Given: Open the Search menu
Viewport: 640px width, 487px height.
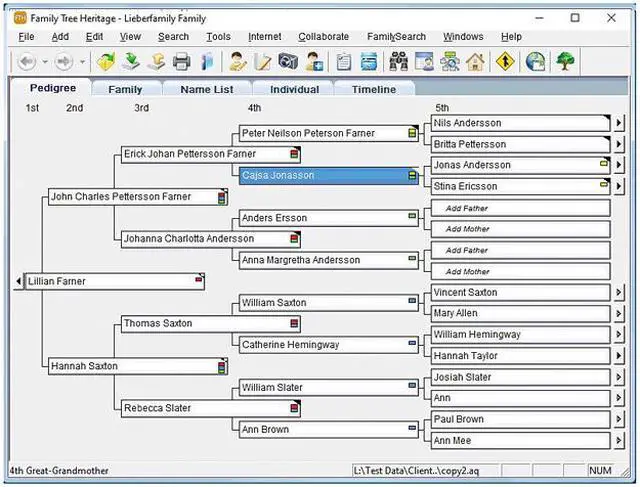Looking at the screenshot, I should click(173, 37).
